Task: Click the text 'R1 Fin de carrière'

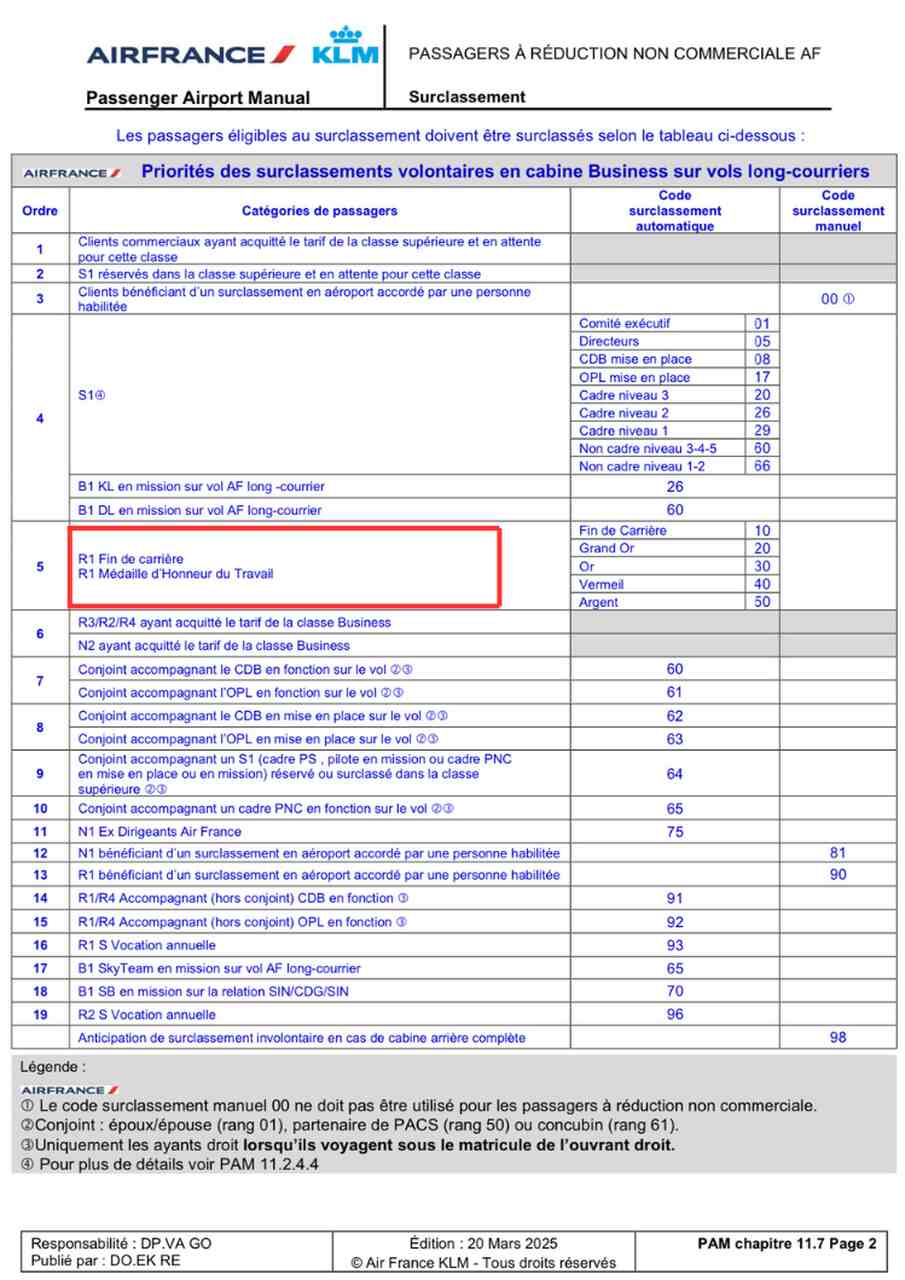Action: [131, 558]
